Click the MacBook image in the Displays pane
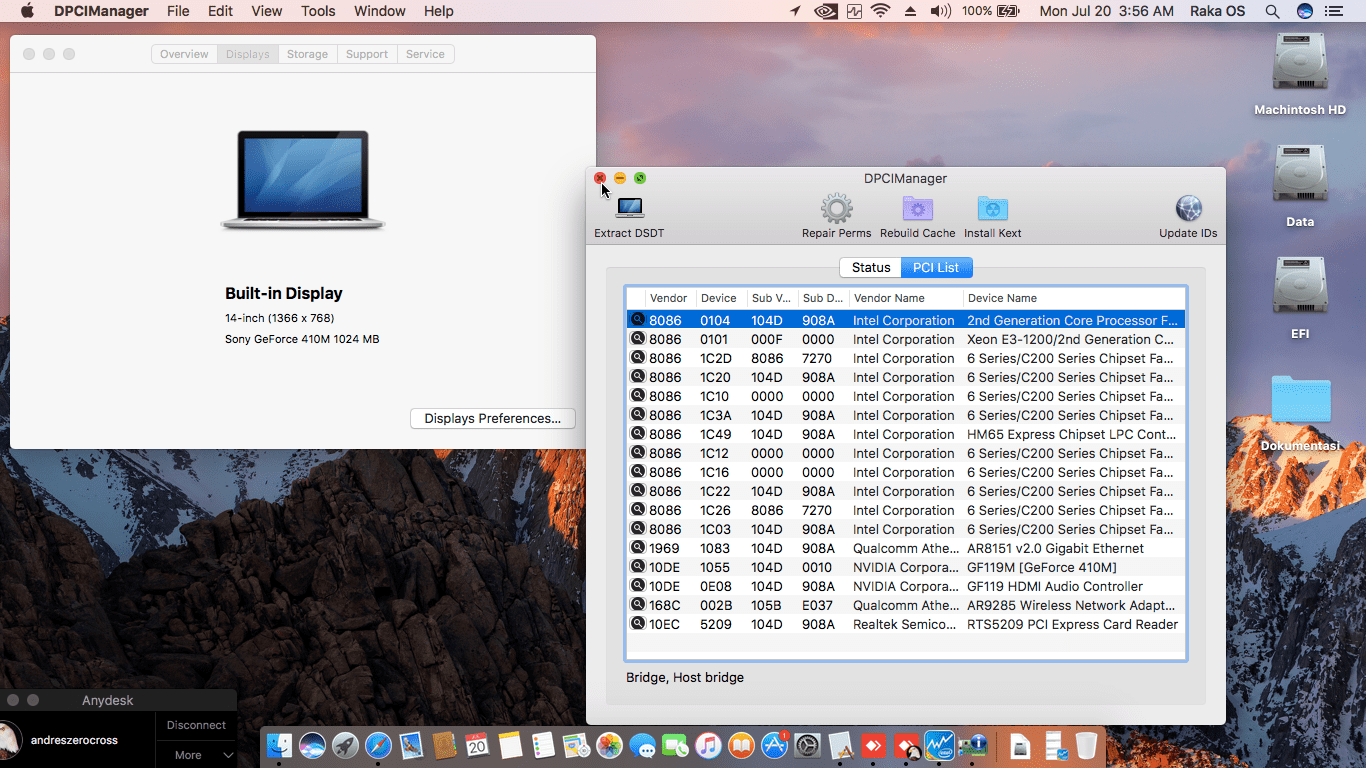Viewport: 1366px width, 768px height. [x=302, y=180]
